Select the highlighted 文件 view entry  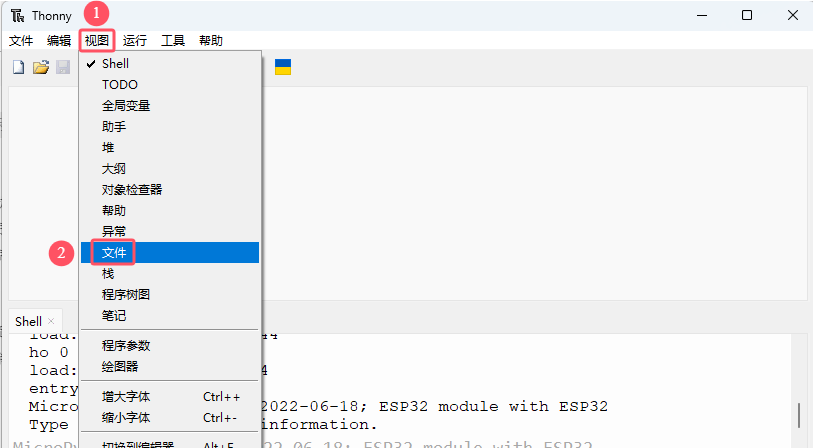[x=170, y=253]
